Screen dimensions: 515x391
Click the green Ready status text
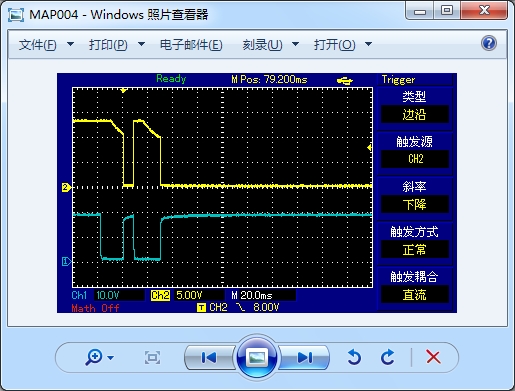coord(171,79)
